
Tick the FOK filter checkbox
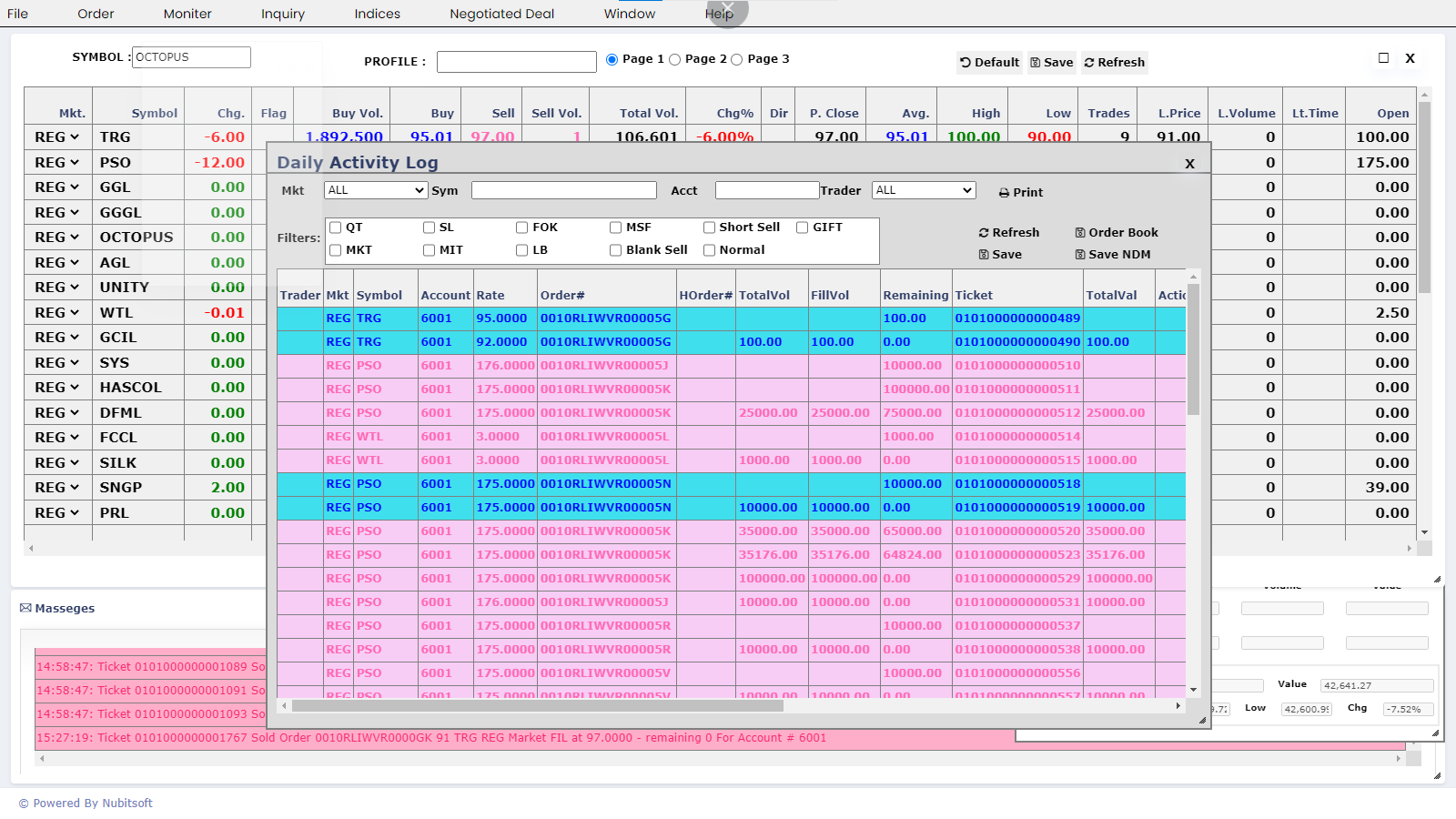point(522,227)
